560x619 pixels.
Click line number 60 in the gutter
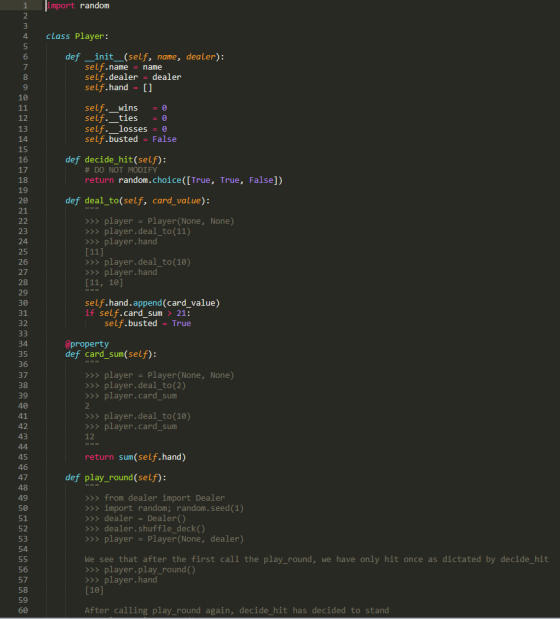[x=23, y=611]
